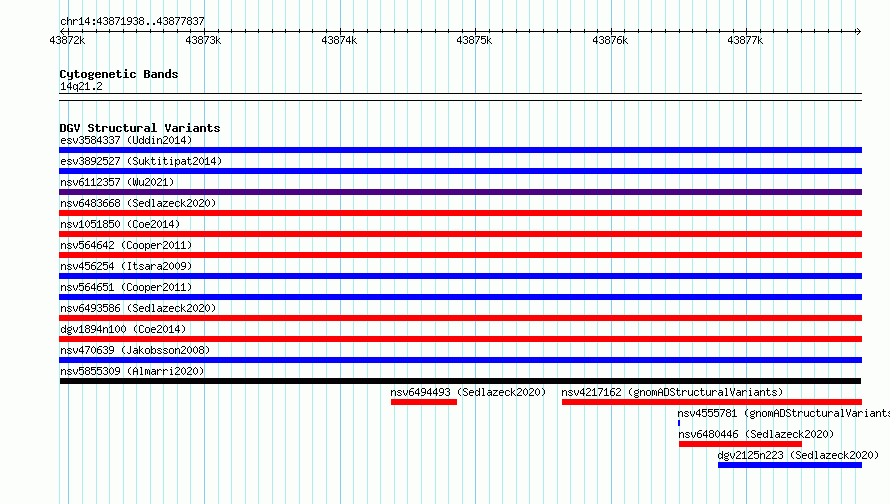Select the blue bar under nsv564651
The height and width of the screenshot is (504, 890).
point(460,297)
